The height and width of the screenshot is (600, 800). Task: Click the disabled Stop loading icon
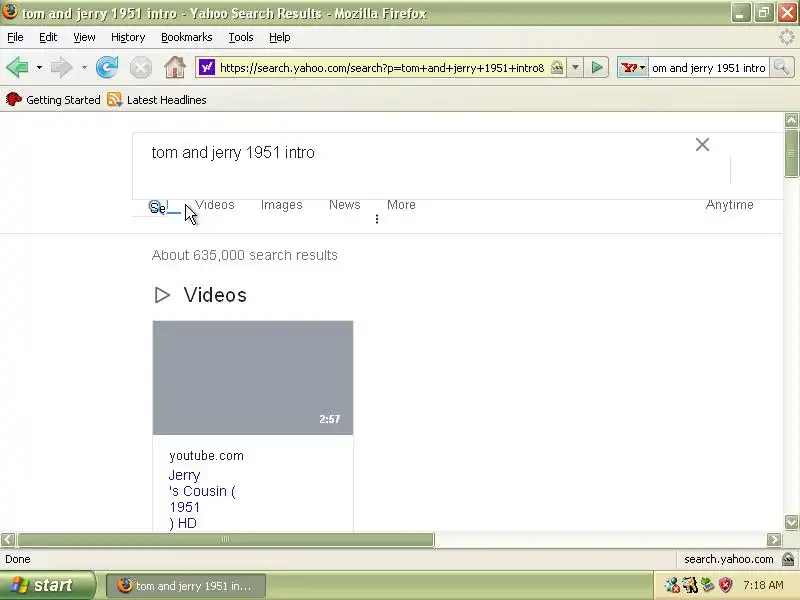[140, 67]
